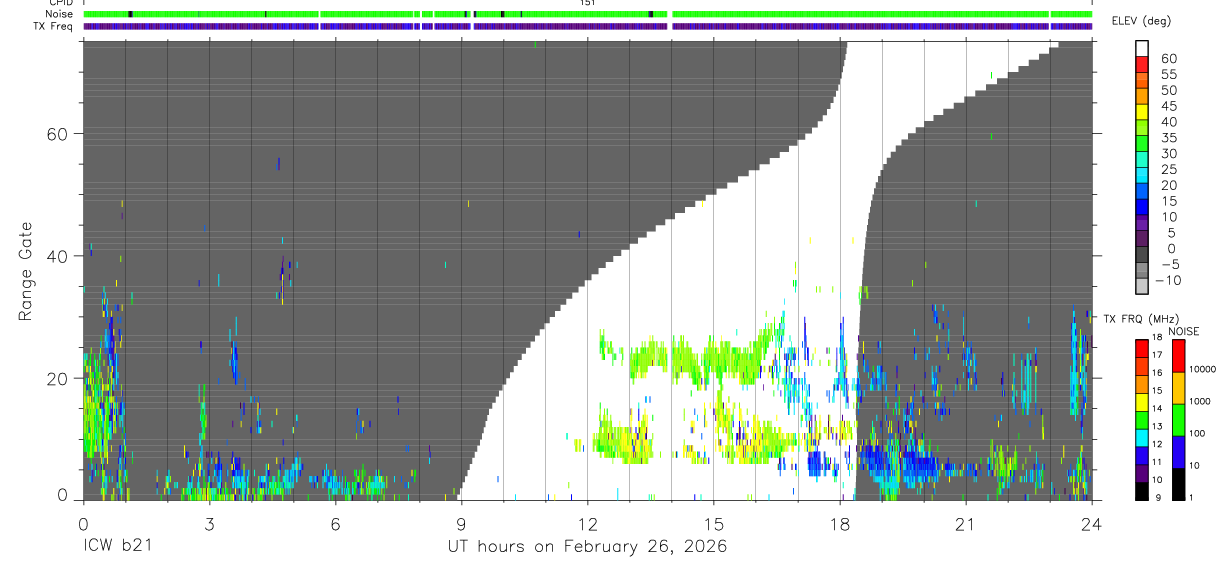Click the light gray bottom segment of the ELEV bar
Screen dimensions: 1228x567
[1142, 286]
